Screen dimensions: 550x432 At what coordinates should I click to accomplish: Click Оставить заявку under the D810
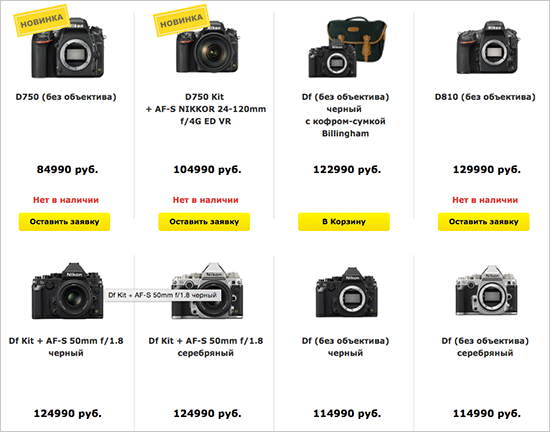pos(484,222)
